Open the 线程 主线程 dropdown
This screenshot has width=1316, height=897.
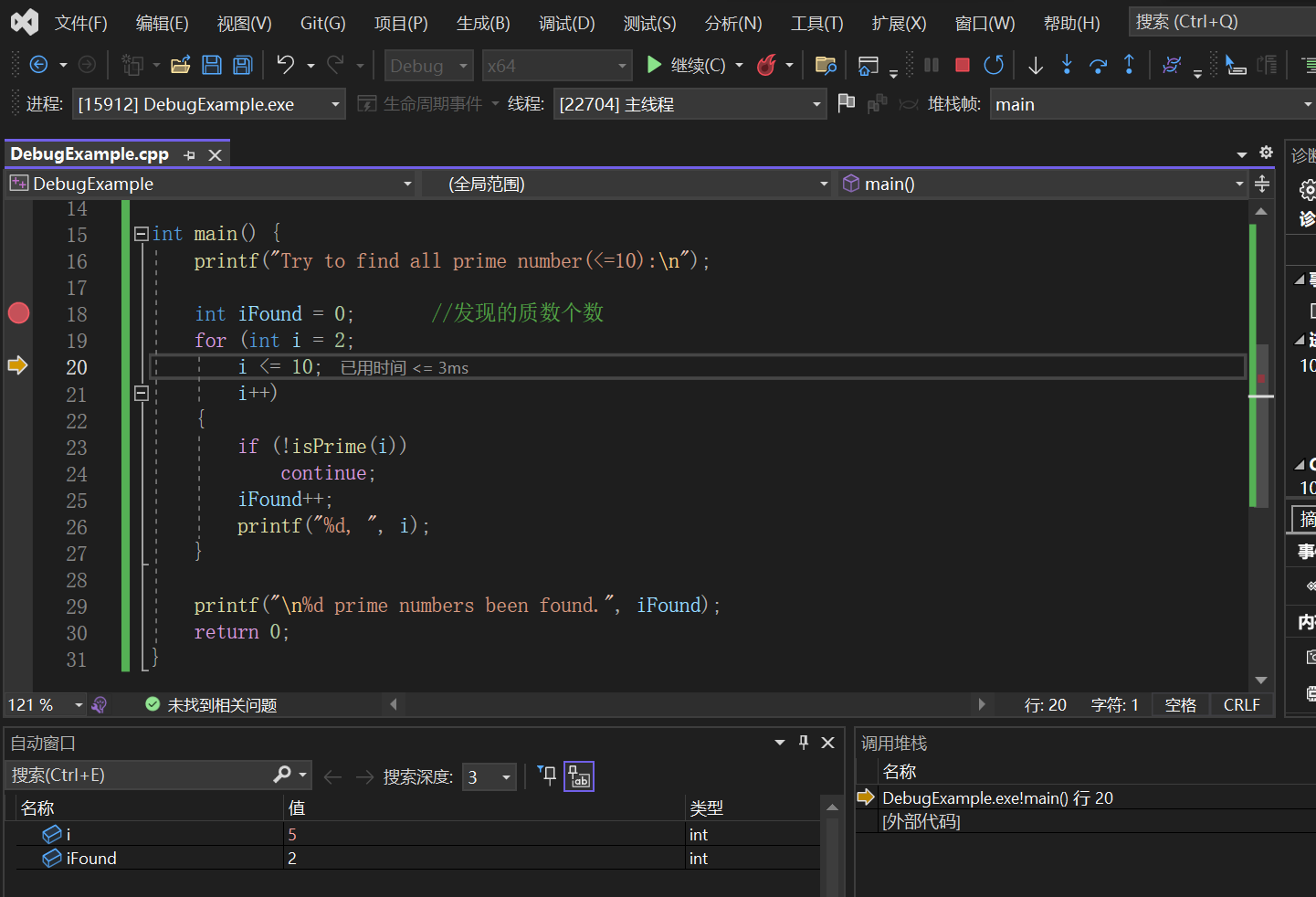click(690, 104)
